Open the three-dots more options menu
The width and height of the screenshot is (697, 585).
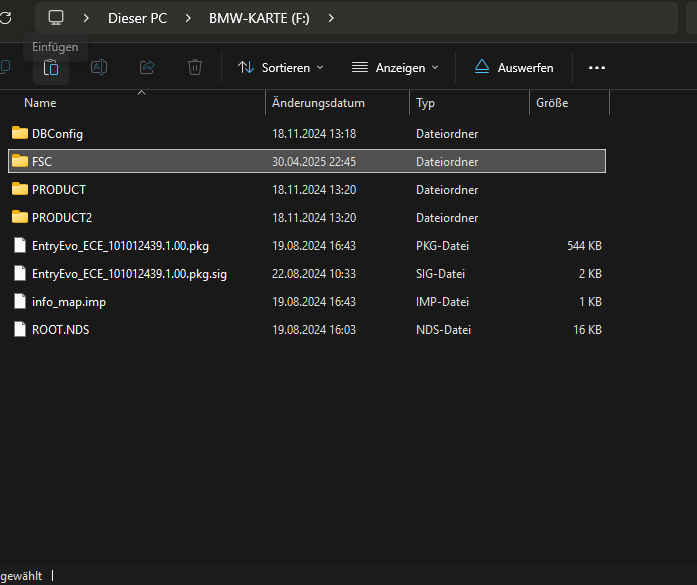coord(597,68)
